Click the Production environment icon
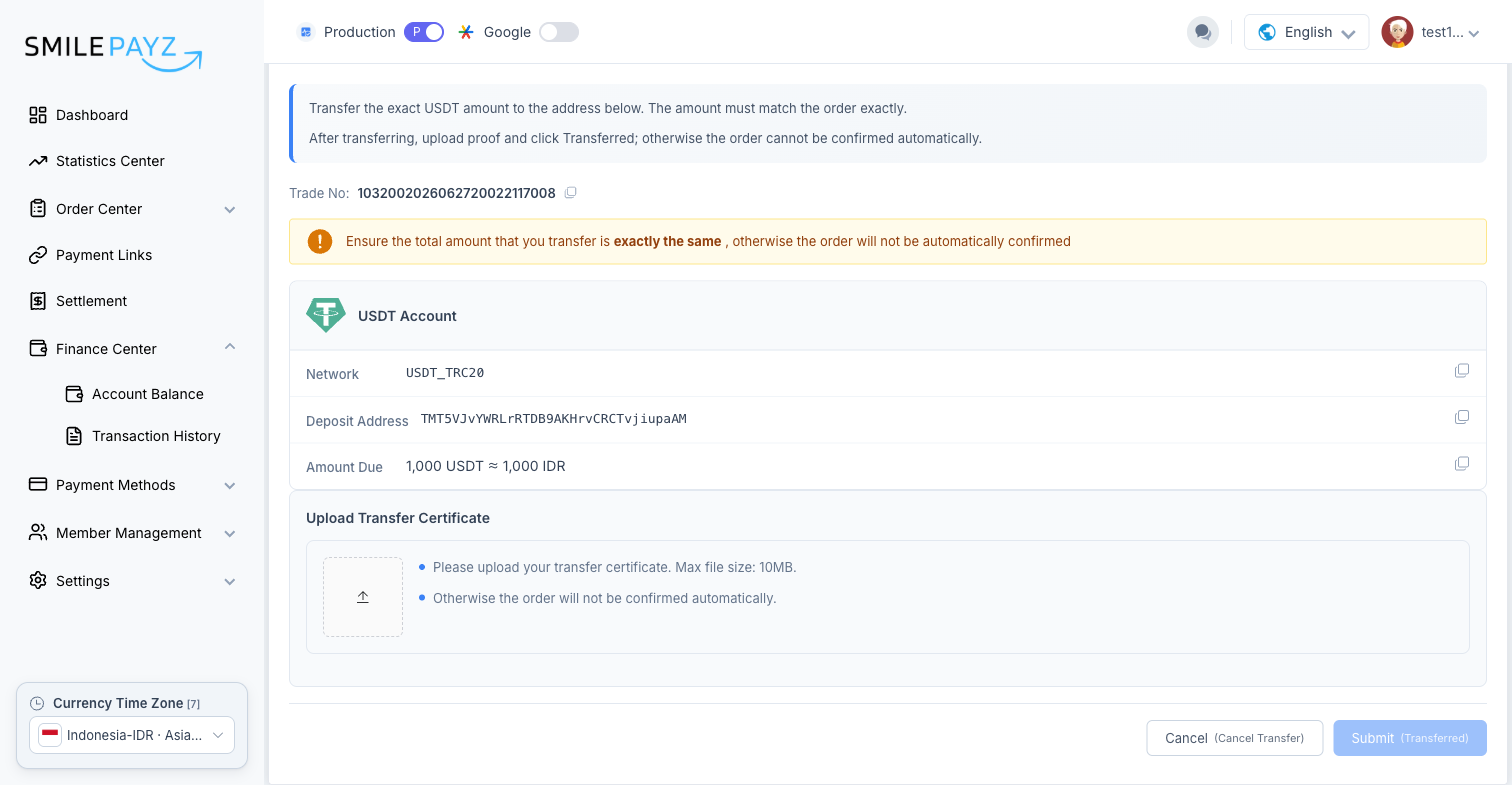Screen dimensions: 1512x785 click(306, 32)
